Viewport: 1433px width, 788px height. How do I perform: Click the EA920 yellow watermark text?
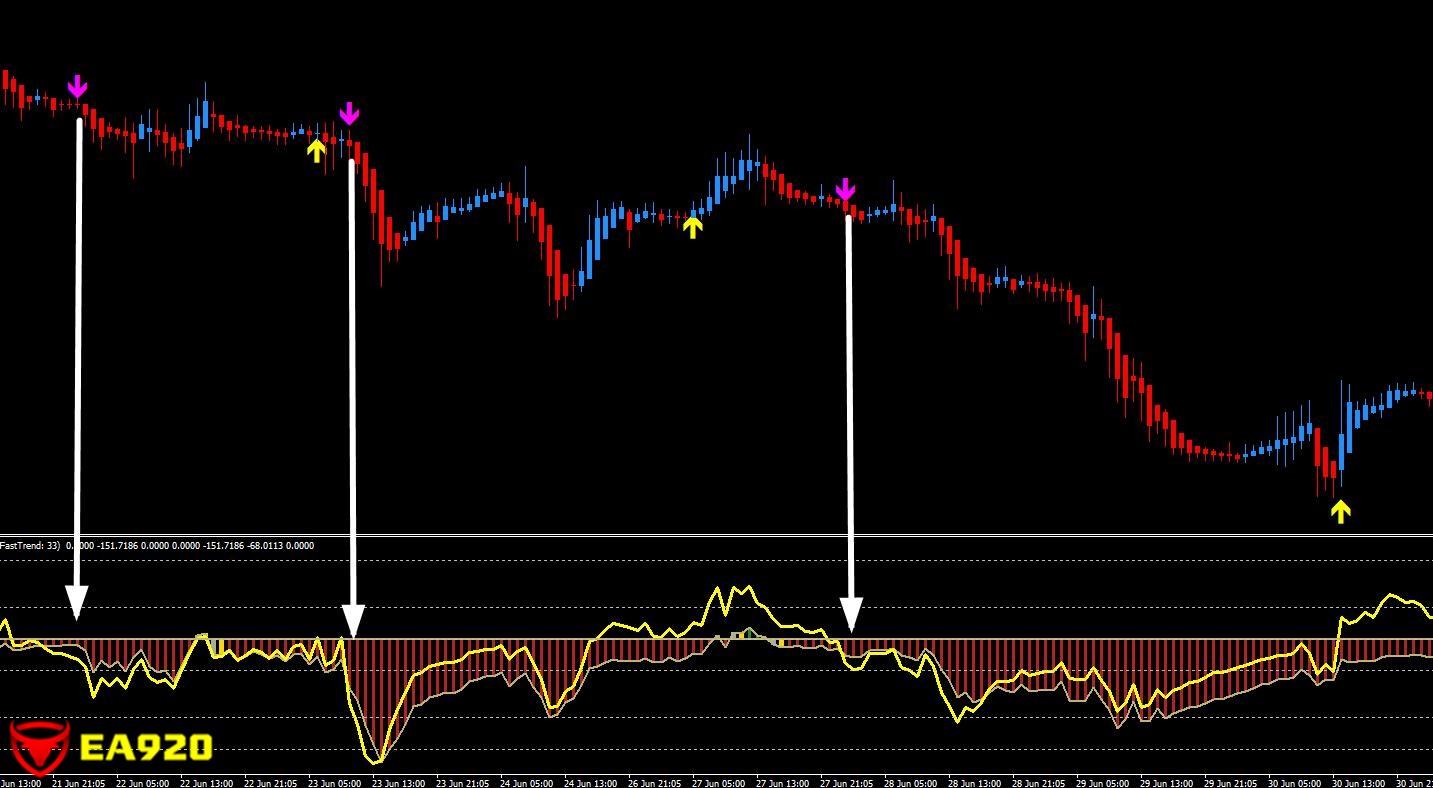click(146, 748)
